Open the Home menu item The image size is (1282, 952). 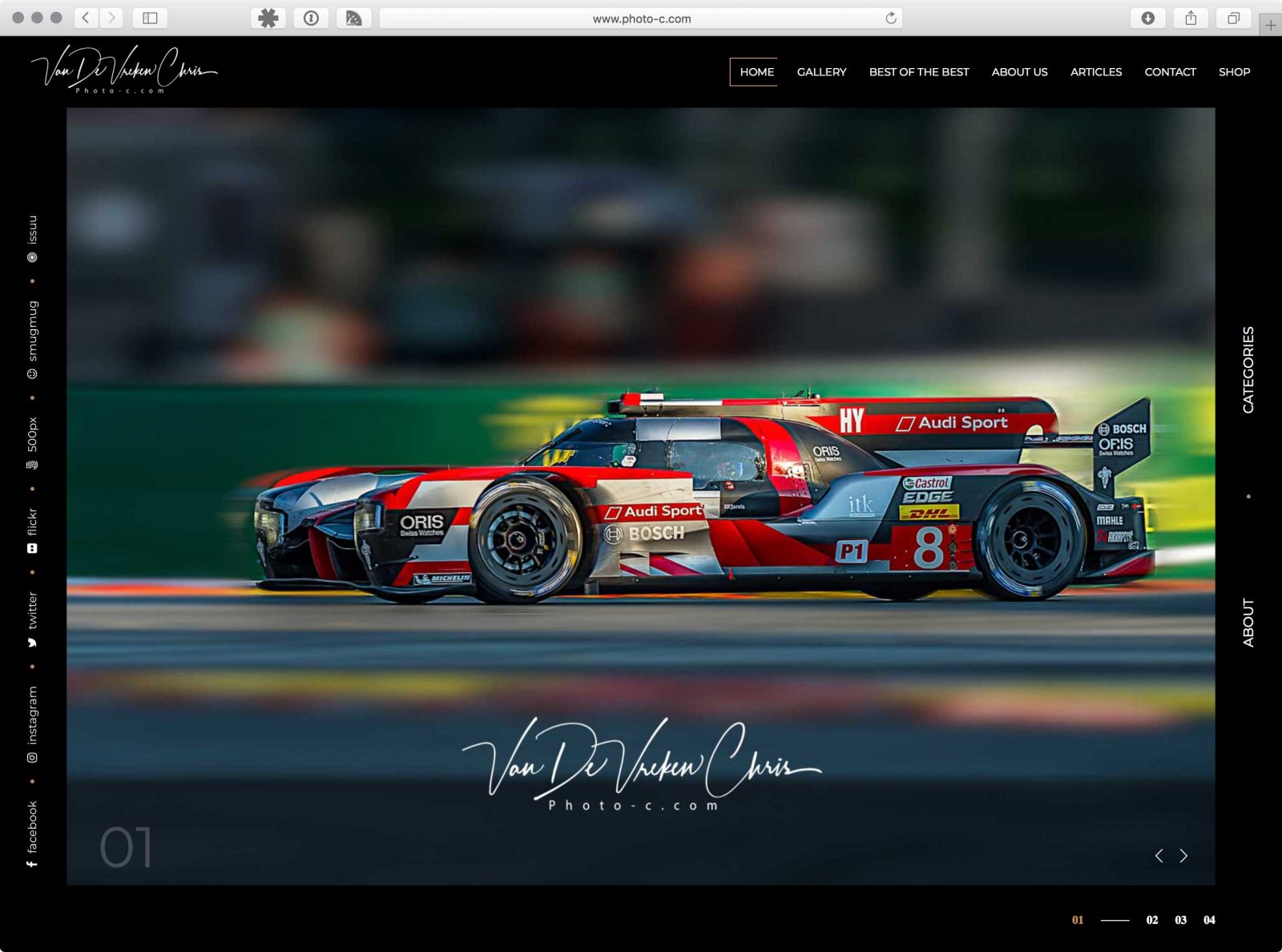756,71
